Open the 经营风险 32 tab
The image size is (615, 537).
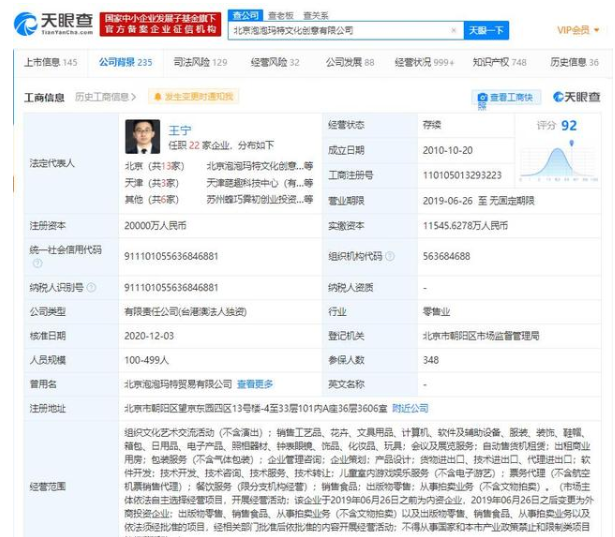(275, 62)
